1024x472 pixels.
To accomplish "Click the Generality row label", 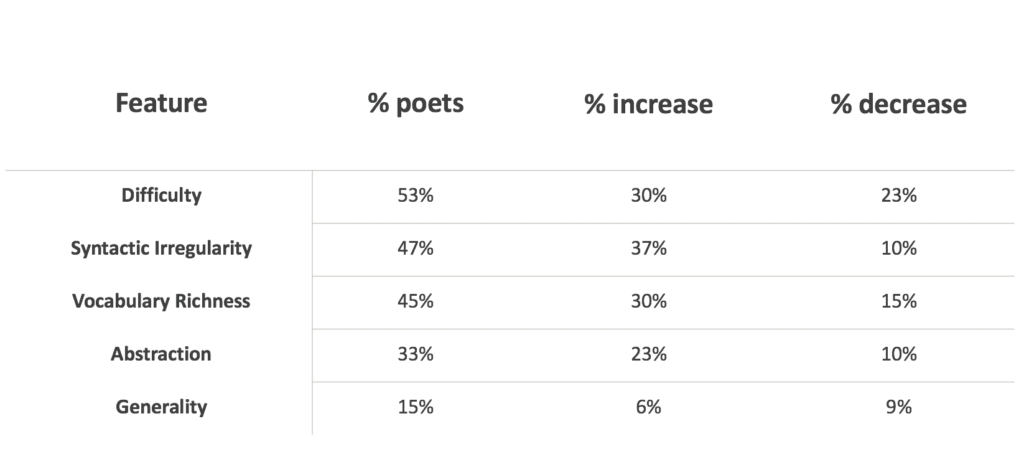I will (x=161, y=407).
